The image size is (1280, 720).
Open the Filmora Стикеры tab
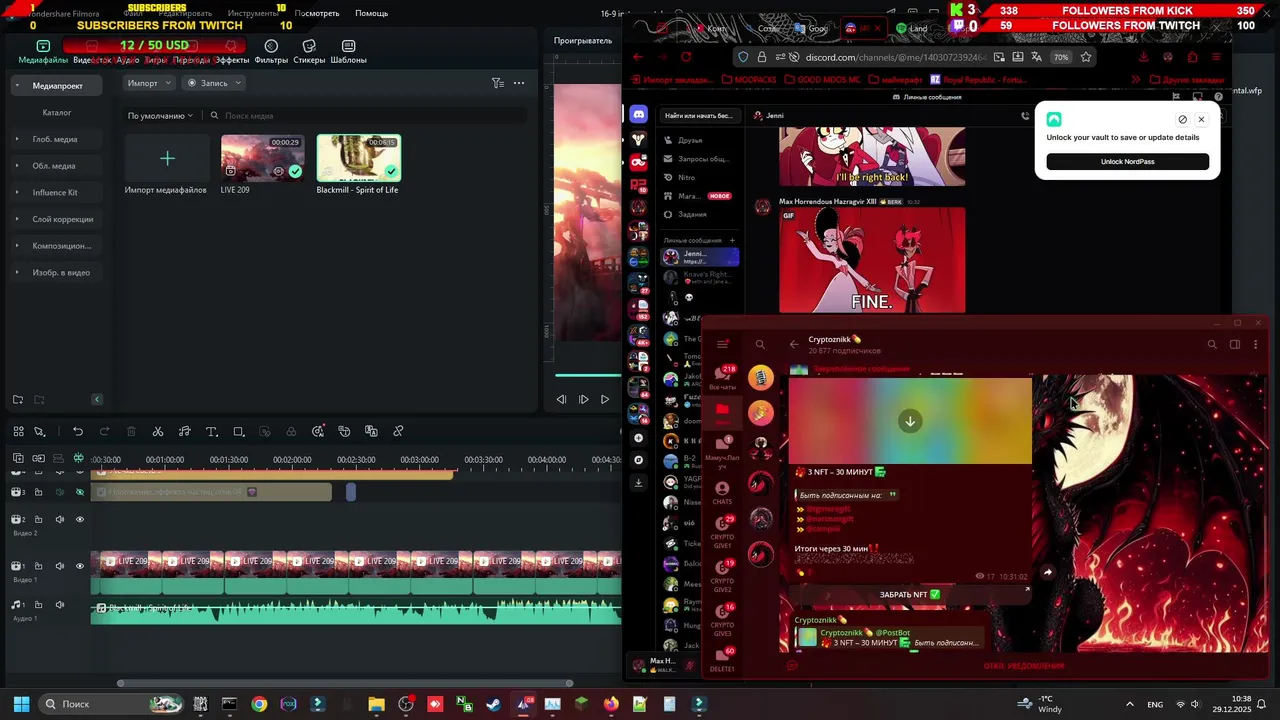pyautogui.click(x=309, y=53)
